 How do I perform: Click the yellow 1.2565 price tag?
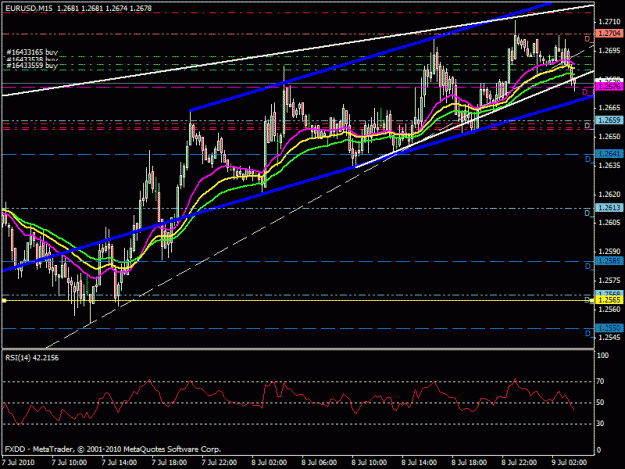click(609, 300)
